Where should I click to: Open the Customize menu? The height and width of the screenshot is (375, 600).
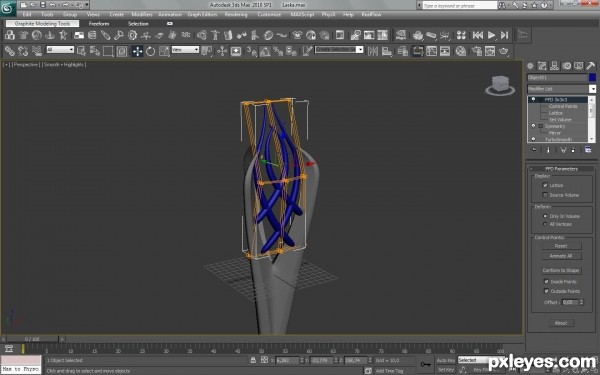pyautogui.click(x=269, y=15)
